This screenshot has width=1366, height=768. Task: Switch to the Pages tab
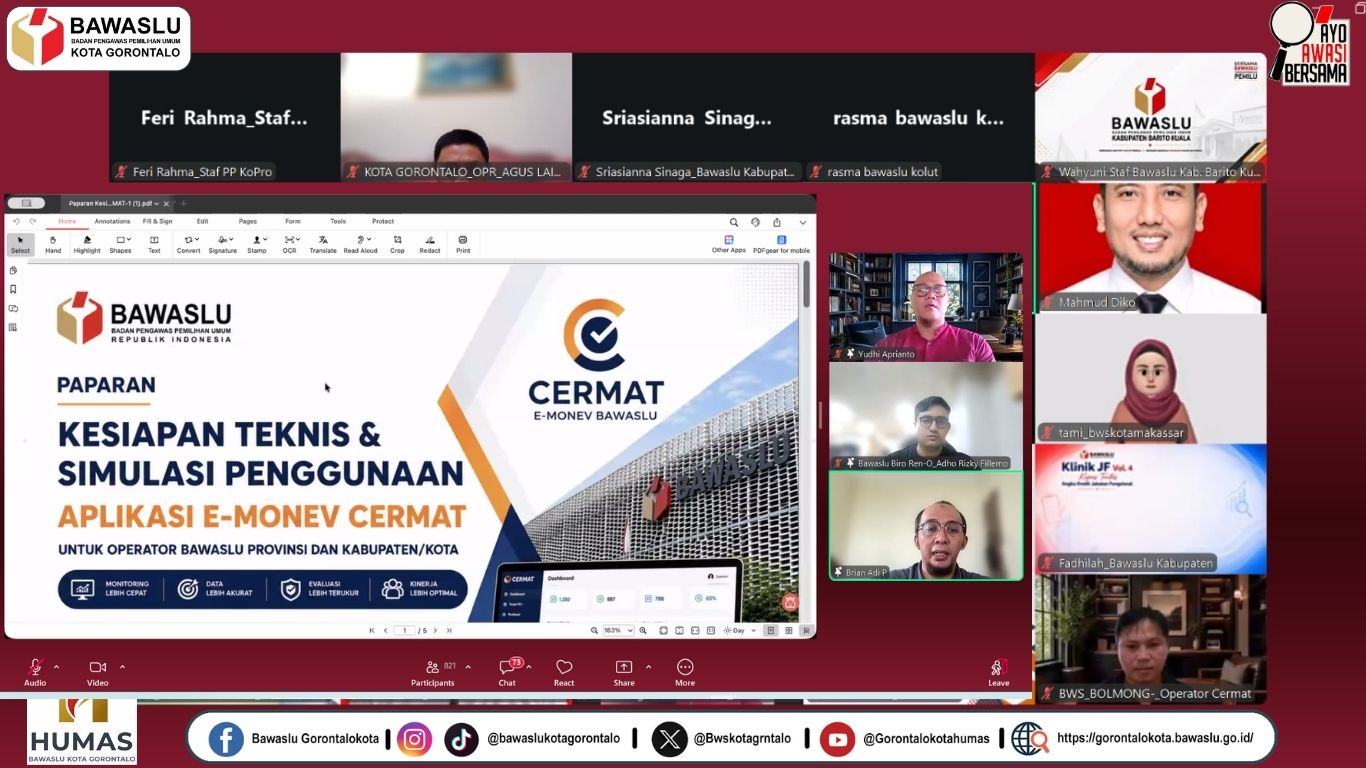248,221
